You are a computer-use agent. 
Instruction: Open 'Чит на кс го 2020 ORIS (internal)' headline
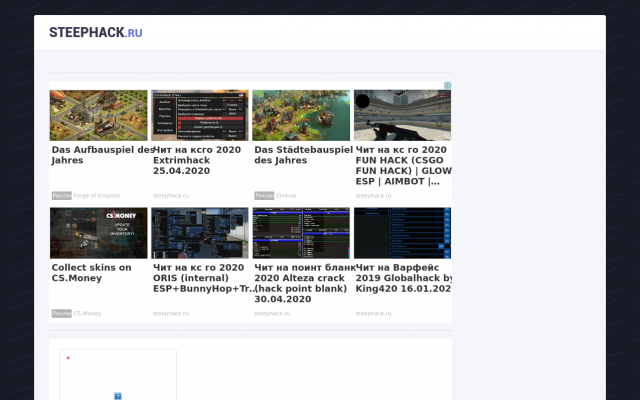click(x=204, y=278)
